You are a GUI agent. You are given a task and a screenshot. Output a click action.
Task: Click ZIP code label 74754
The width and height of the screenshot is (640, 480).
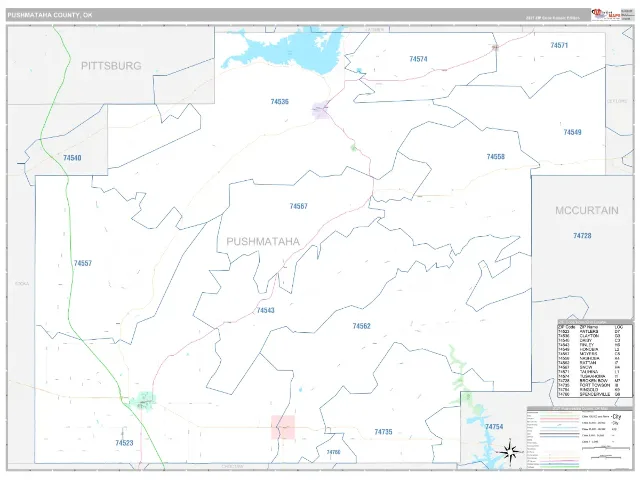(x=494, y=427)
